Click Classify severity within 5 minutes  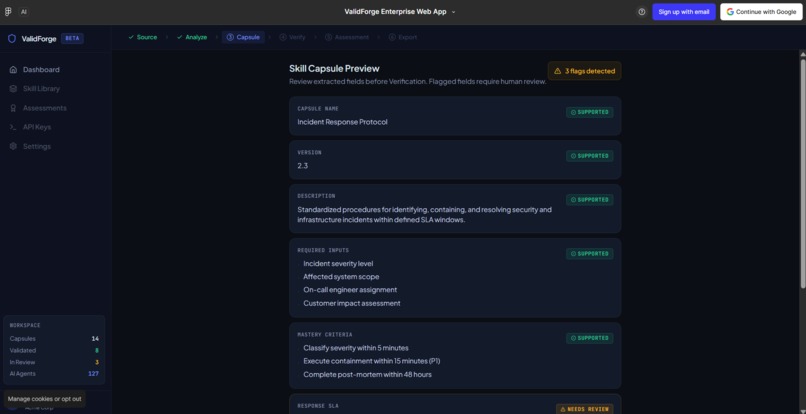click(356, 348)
